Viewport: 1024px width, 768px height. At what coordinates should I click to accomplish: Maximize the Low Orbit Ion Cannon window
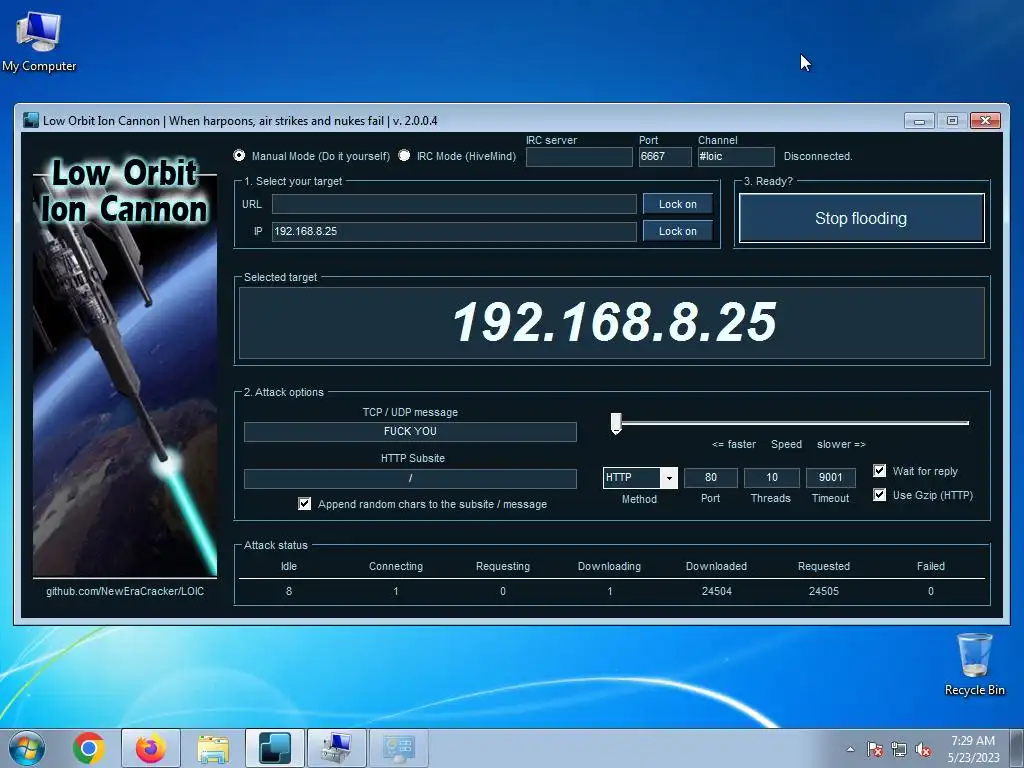click(x=952, y=121)
